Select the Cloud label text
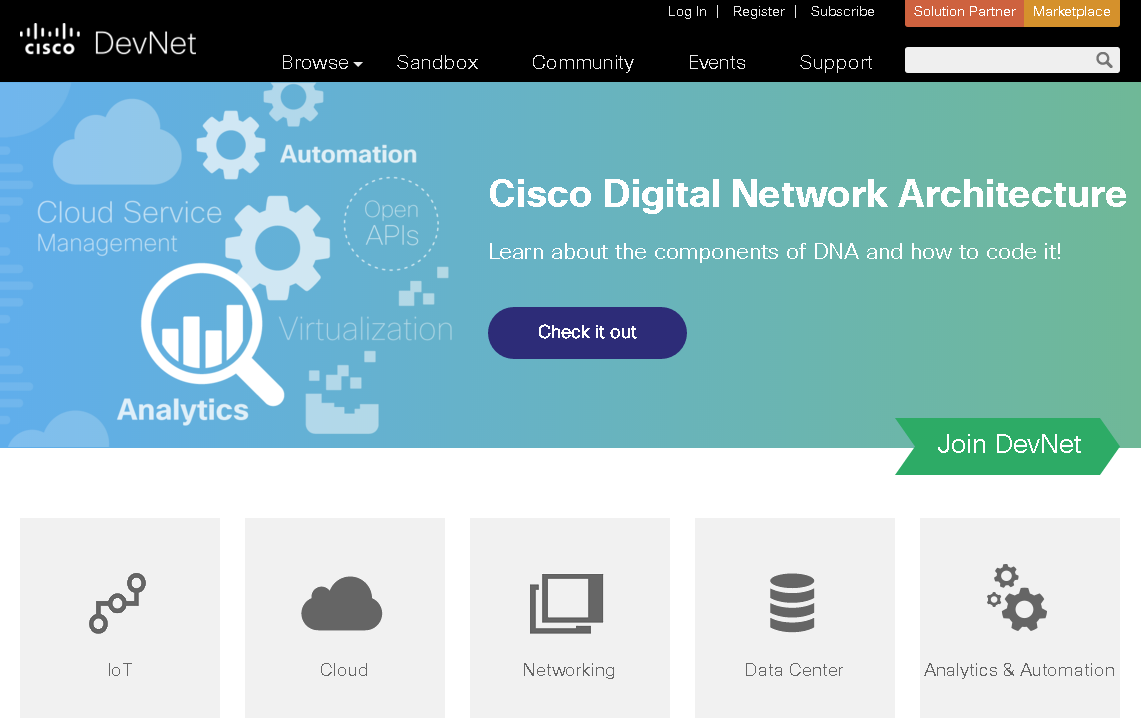This screenshot has height=725, width=1141. tap(343, 670)
